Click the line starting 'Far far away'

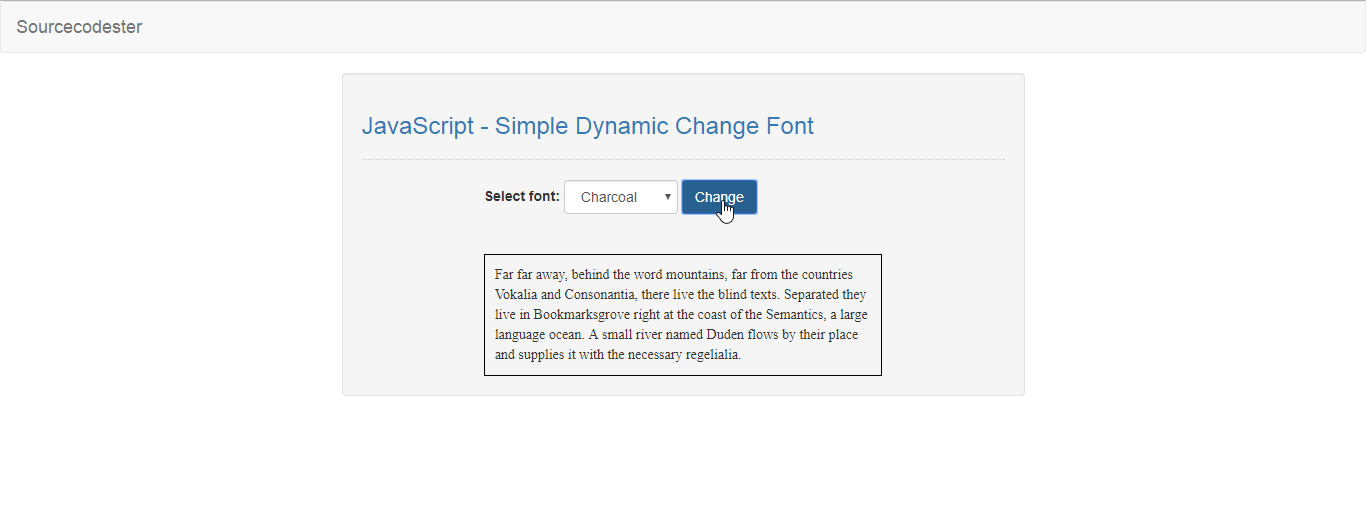point(674,274)
